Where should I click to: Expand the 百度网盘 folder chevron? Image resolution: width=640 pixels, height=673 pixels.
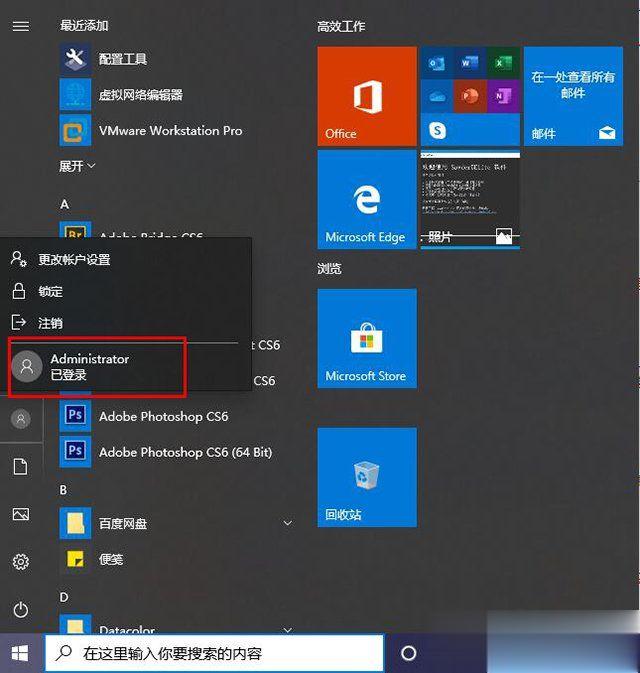[x=288, y=523]
